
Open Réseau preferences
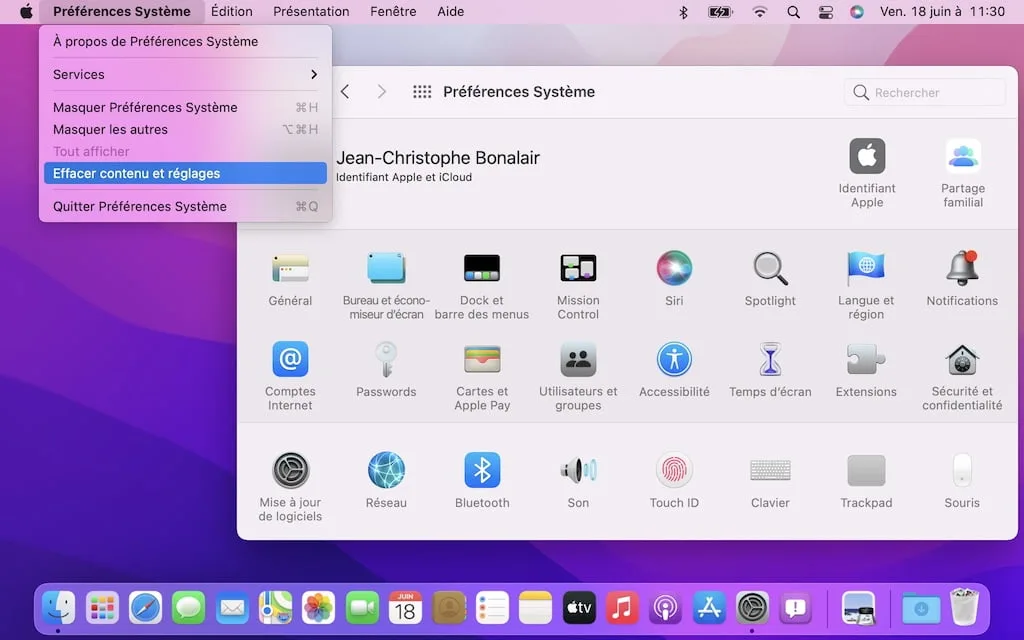coord(386,481)
